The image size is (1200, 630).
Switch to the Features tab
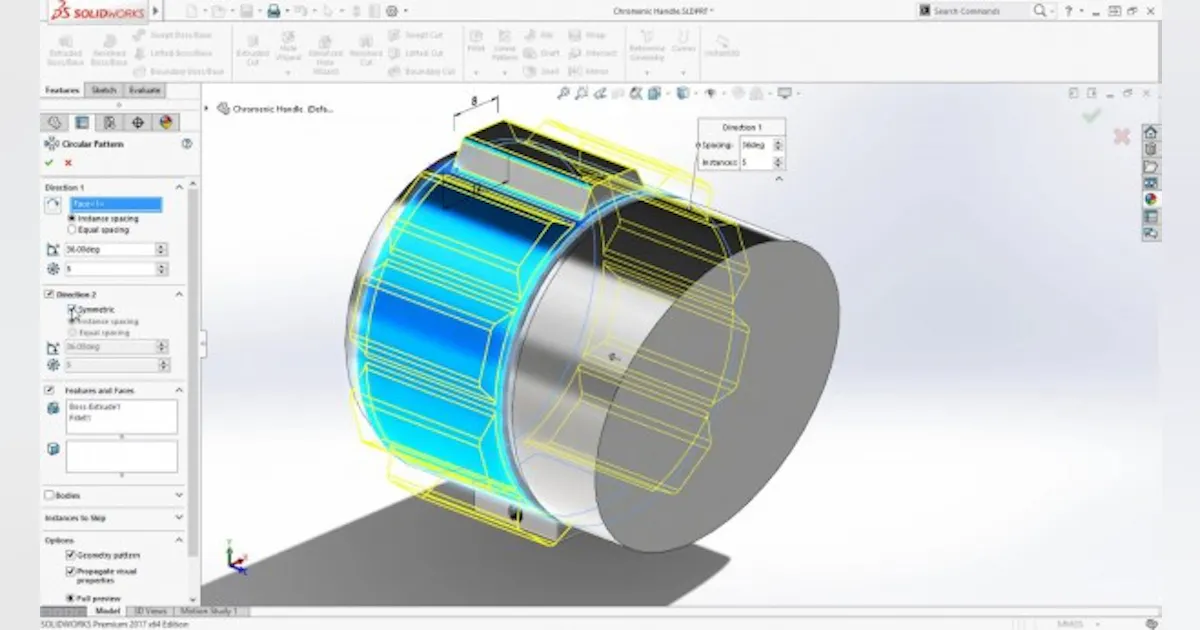pos(62,90)
